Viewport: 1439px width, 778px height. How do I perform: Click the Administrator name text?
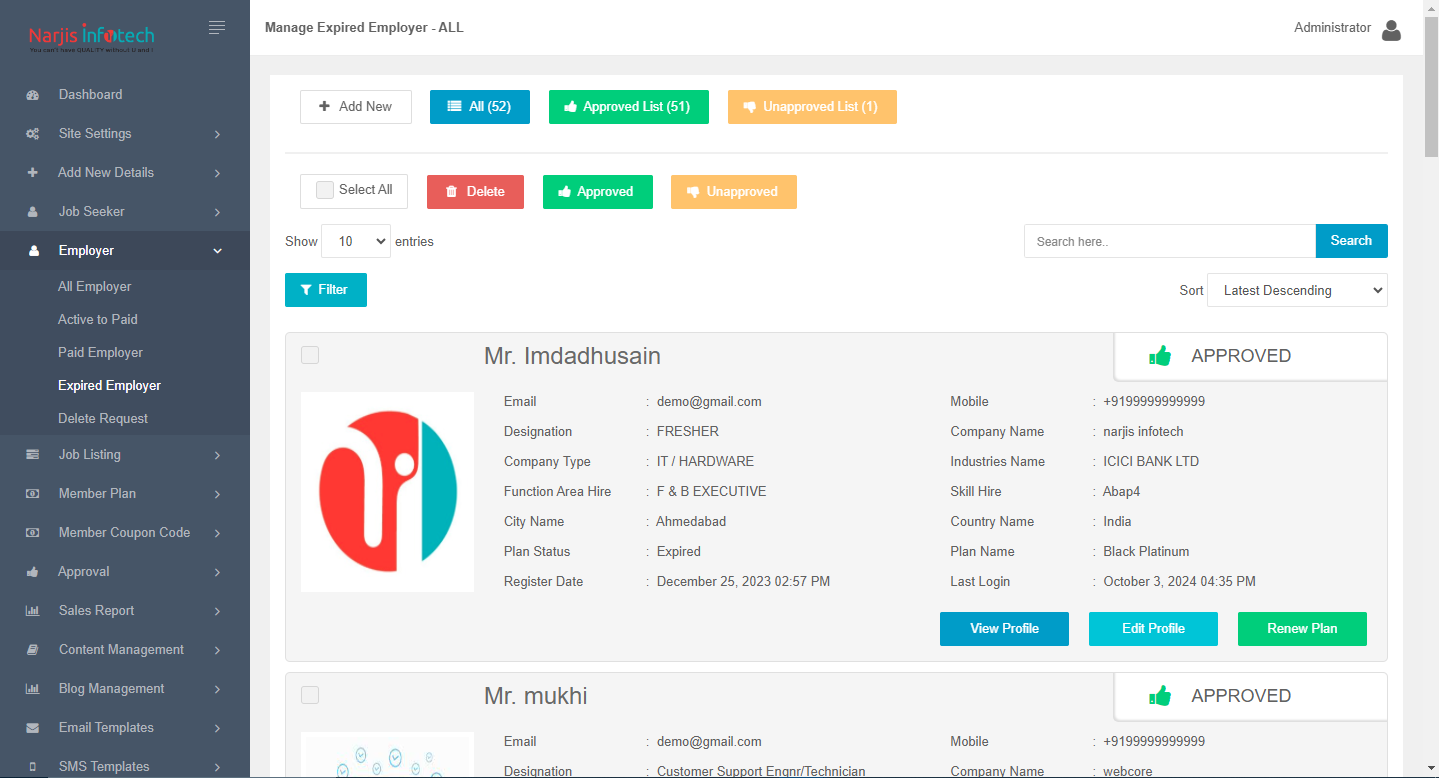[1332, 28]
